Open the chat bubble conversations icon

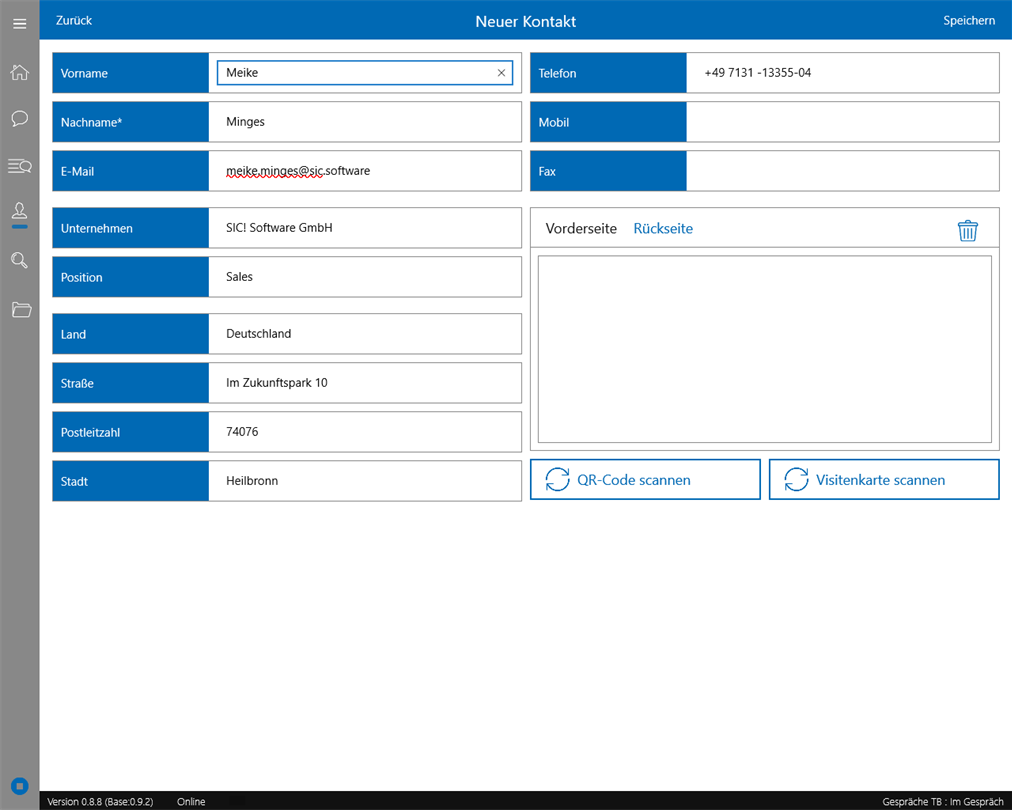pos(19,119)
